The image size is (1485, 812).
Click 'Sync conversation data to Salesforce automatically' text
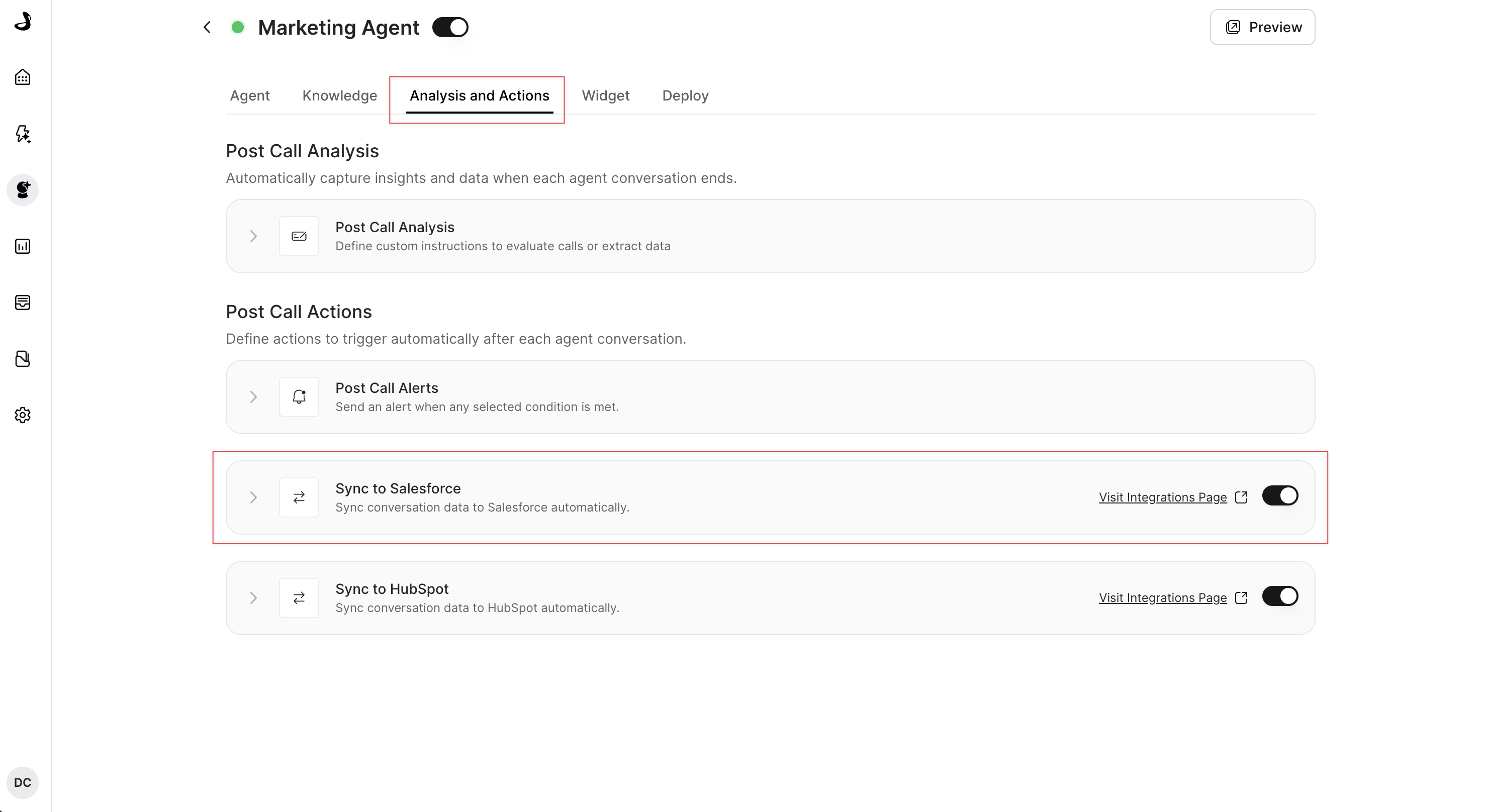482,507
